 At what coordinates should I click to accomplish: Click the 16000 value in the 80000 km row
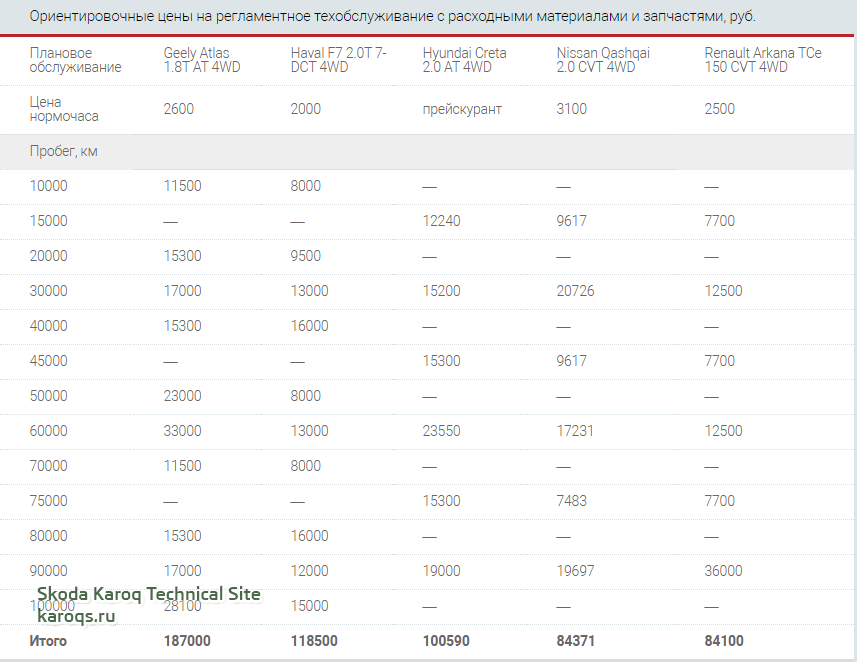(310, 536)
